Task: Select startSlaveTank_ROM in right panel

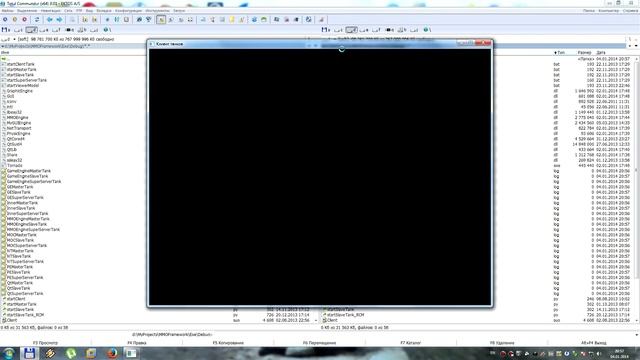Action: click(345, 315)
